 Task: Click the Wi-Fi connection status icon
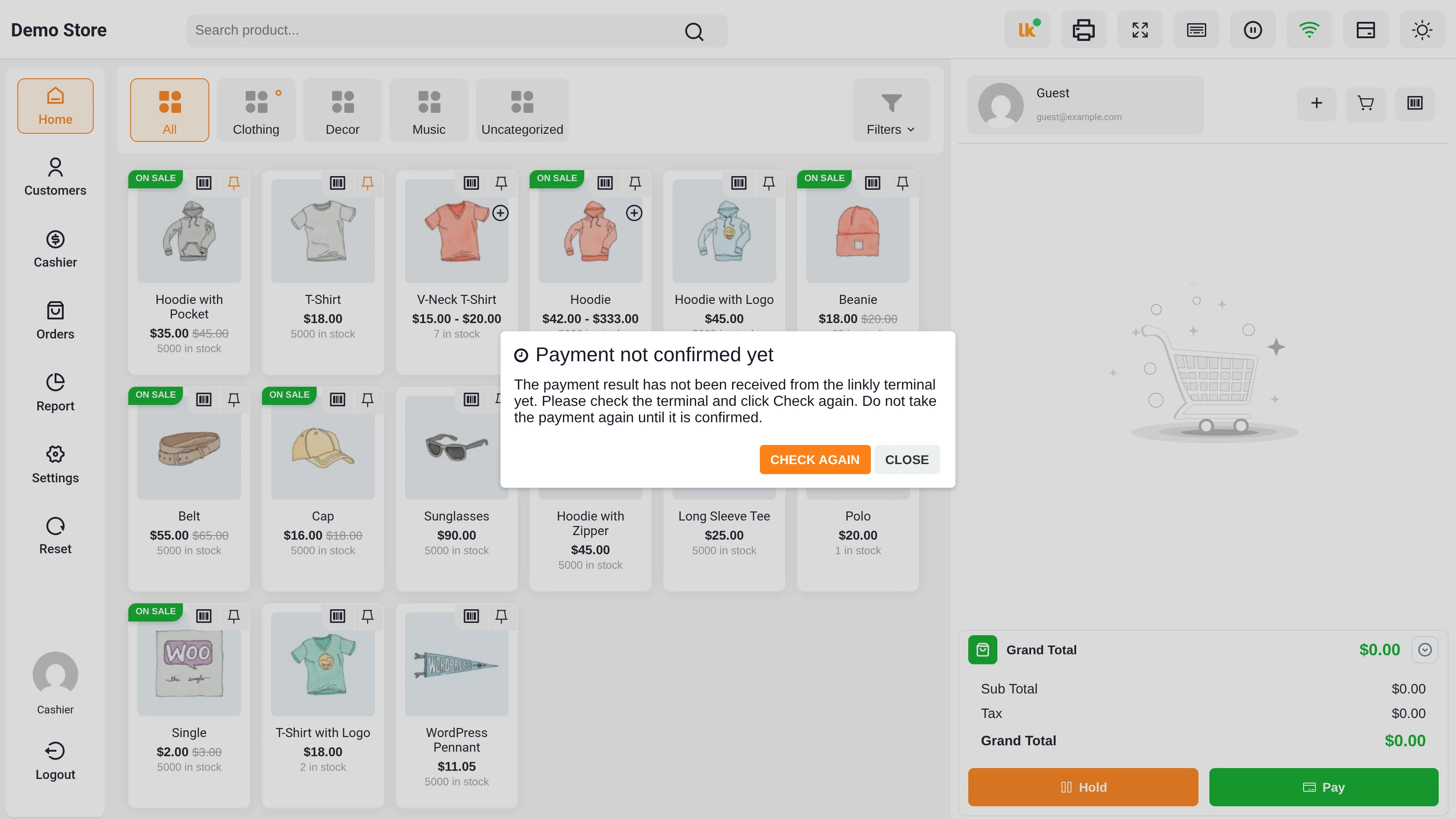(1309, 30)
